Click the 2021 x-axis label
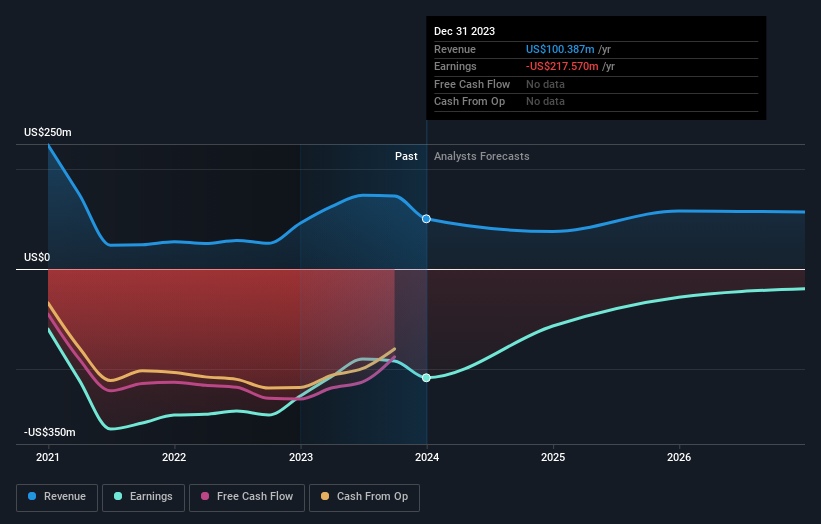 [x=48, y=457]
